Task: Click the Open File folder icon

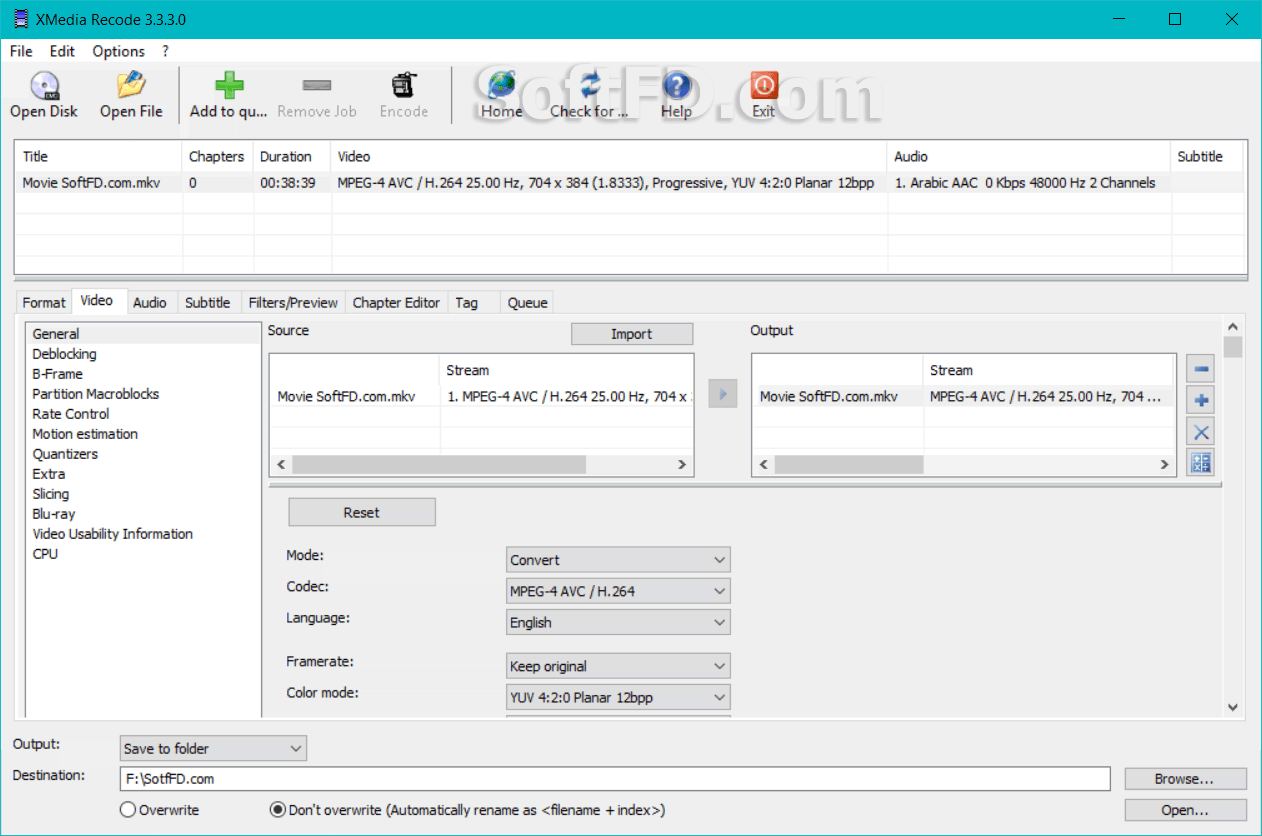Action: (131, 85)
